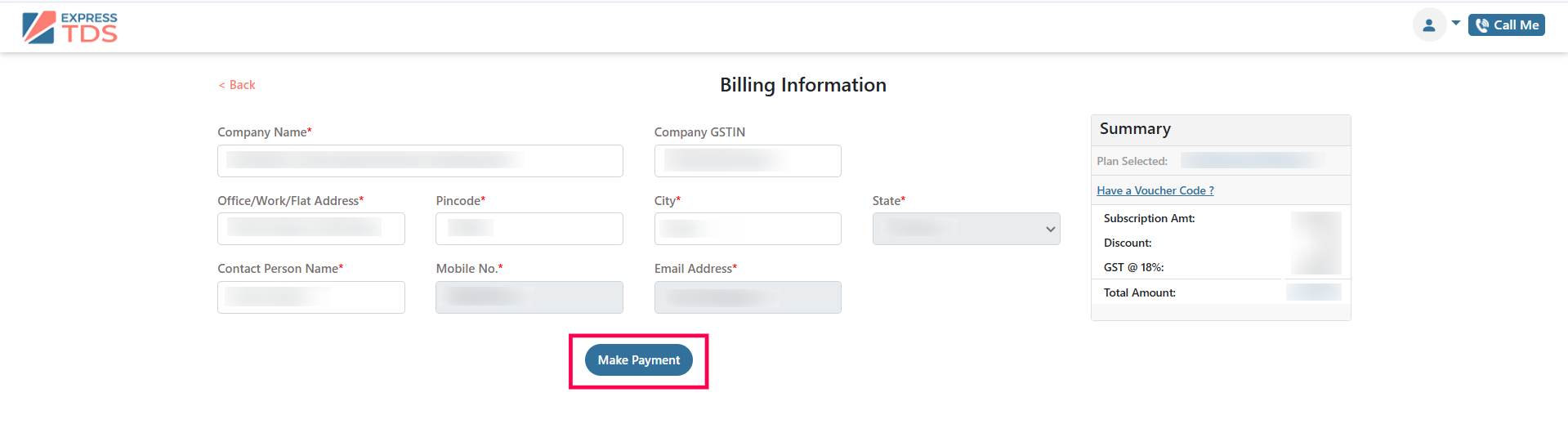
Task: Click the City input field
Action: [748, 229]
